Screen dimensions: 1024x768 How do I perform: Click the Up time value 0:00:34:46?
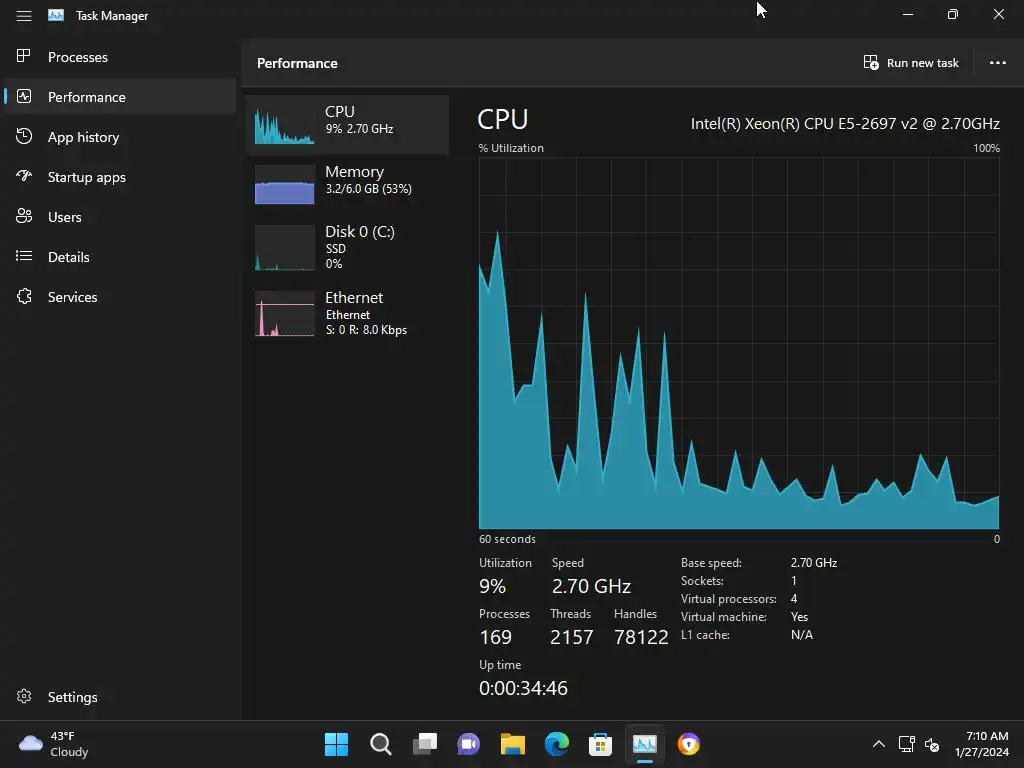523,688
